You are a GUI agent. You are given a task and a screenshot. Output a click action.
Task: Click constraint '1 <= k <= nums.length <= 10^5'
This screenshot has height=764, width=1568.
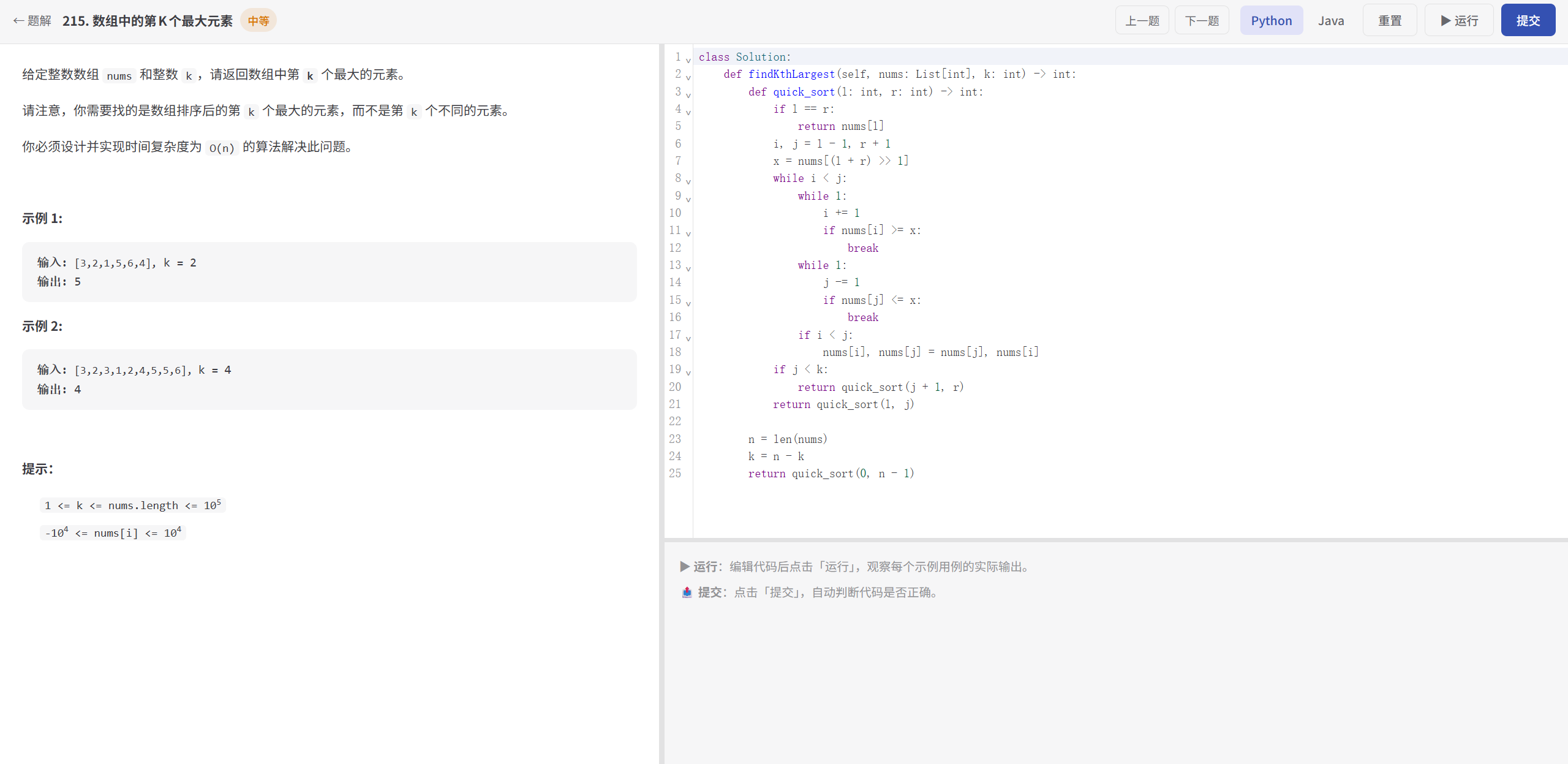[133, 505]
